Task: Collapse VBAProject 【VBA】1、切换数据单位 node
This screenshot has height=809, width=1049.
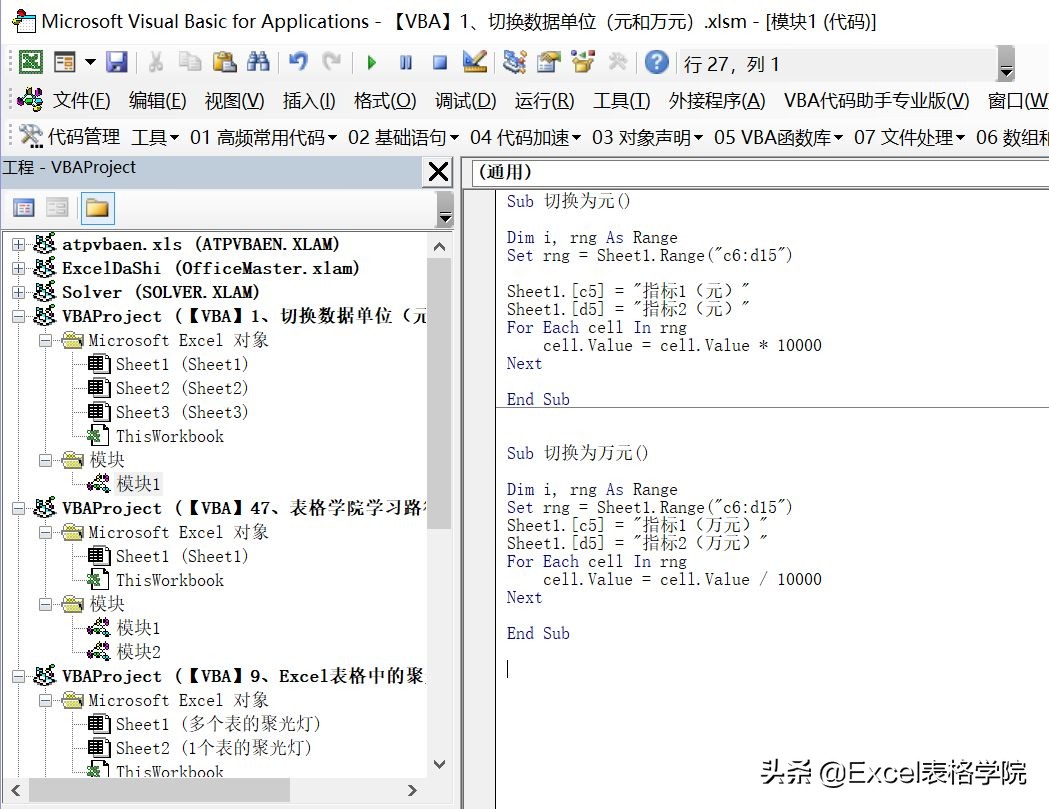Action: (19, 317)
